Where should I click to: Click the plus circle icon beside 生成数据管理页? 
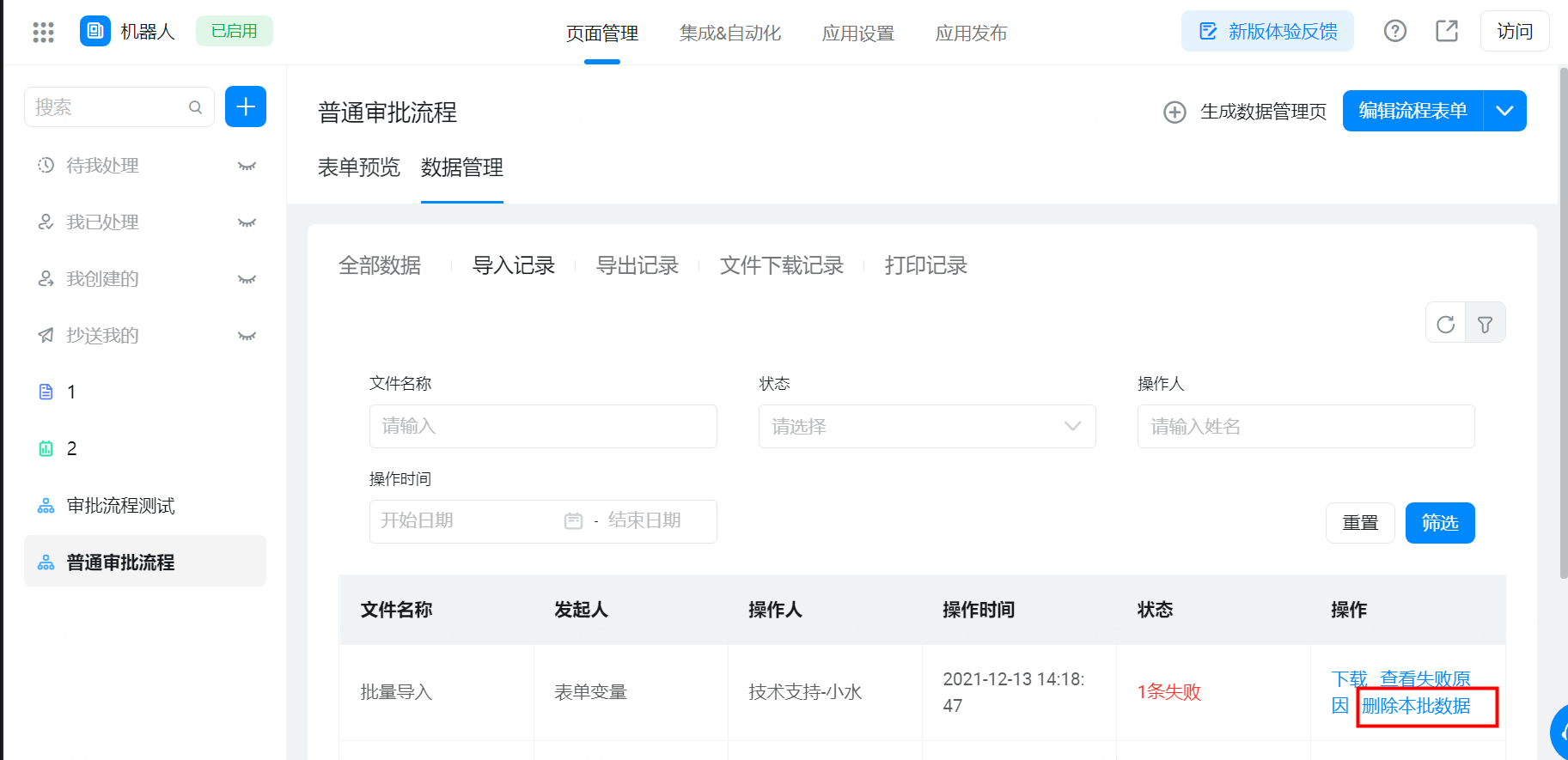[x=1174, y=112]
